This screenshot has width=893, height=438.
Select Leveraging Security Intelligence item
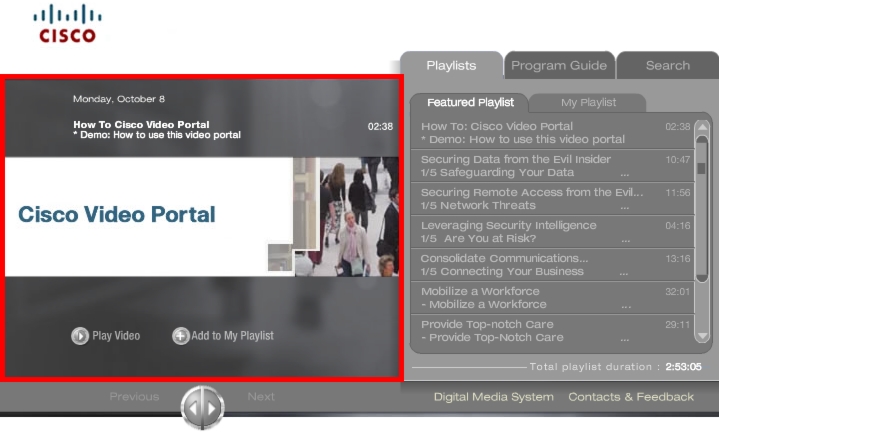click(552, 232)
